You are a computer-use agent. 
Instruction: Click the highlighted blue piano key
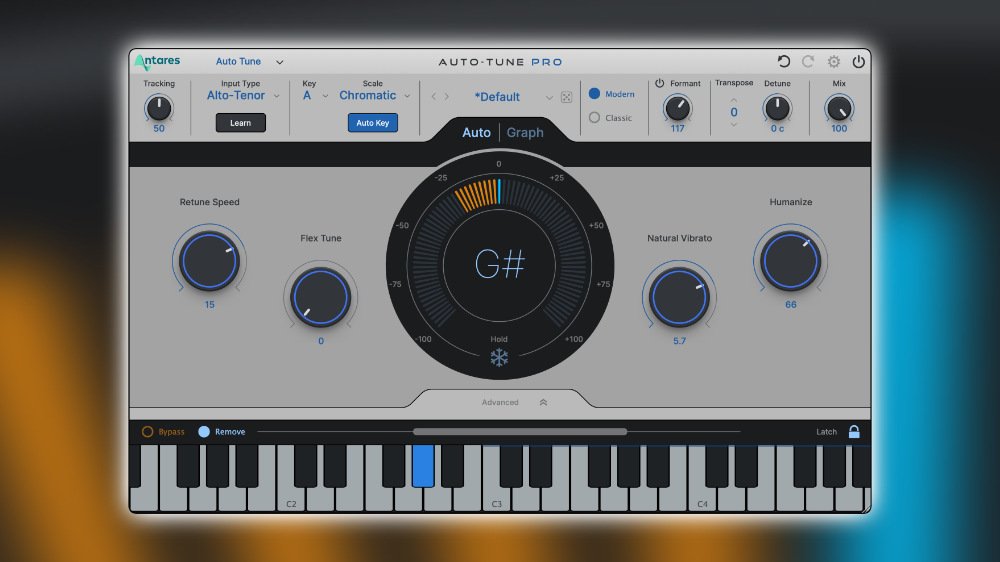tap(423, 466)
